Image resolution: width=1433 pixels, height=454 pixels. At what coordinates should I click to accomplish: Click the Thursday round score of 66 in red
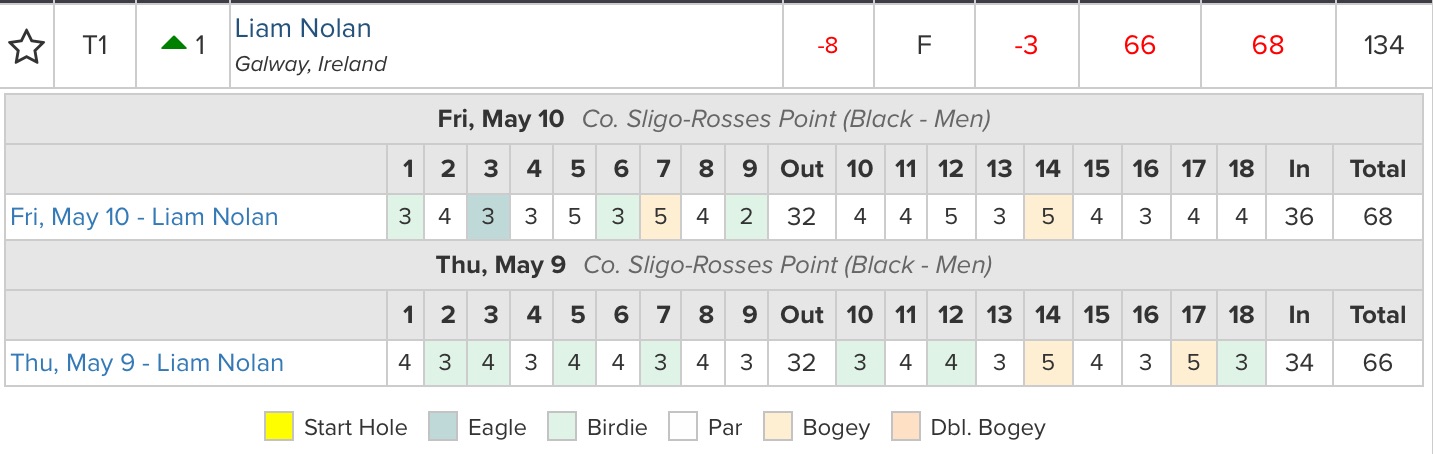point(1139,45)
